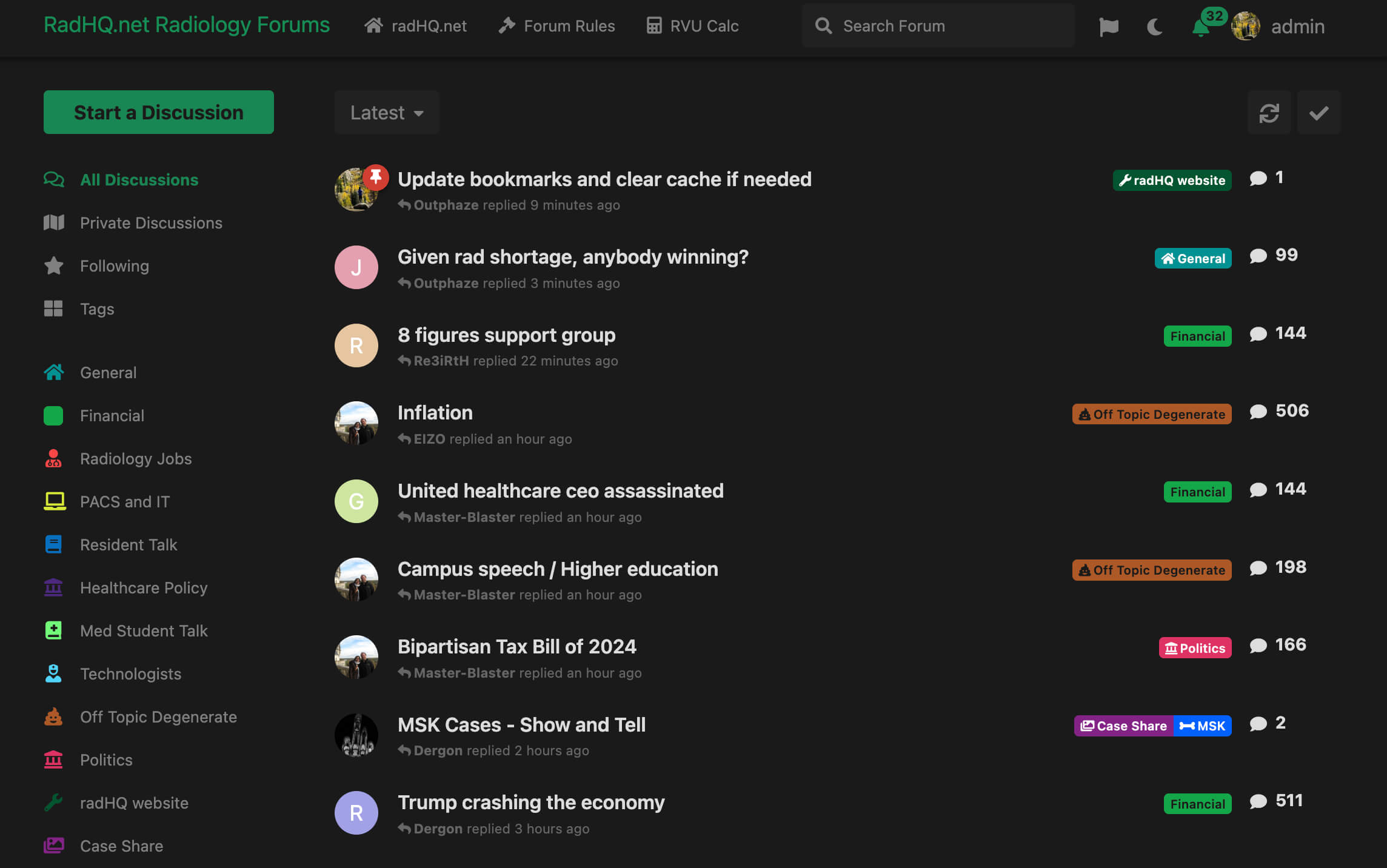Image resolution: width=1387 pixels, height=868 pixels.
Task: Unpin the sticky bookmarks announcement thread
Action: coord(376,176)
